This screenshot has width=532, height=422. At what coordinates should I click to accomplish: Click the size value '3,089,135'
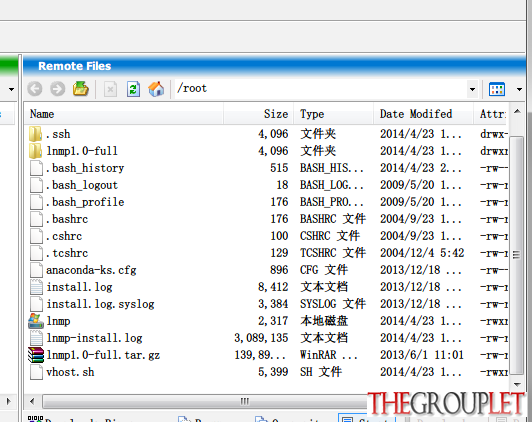click(261, 338)
